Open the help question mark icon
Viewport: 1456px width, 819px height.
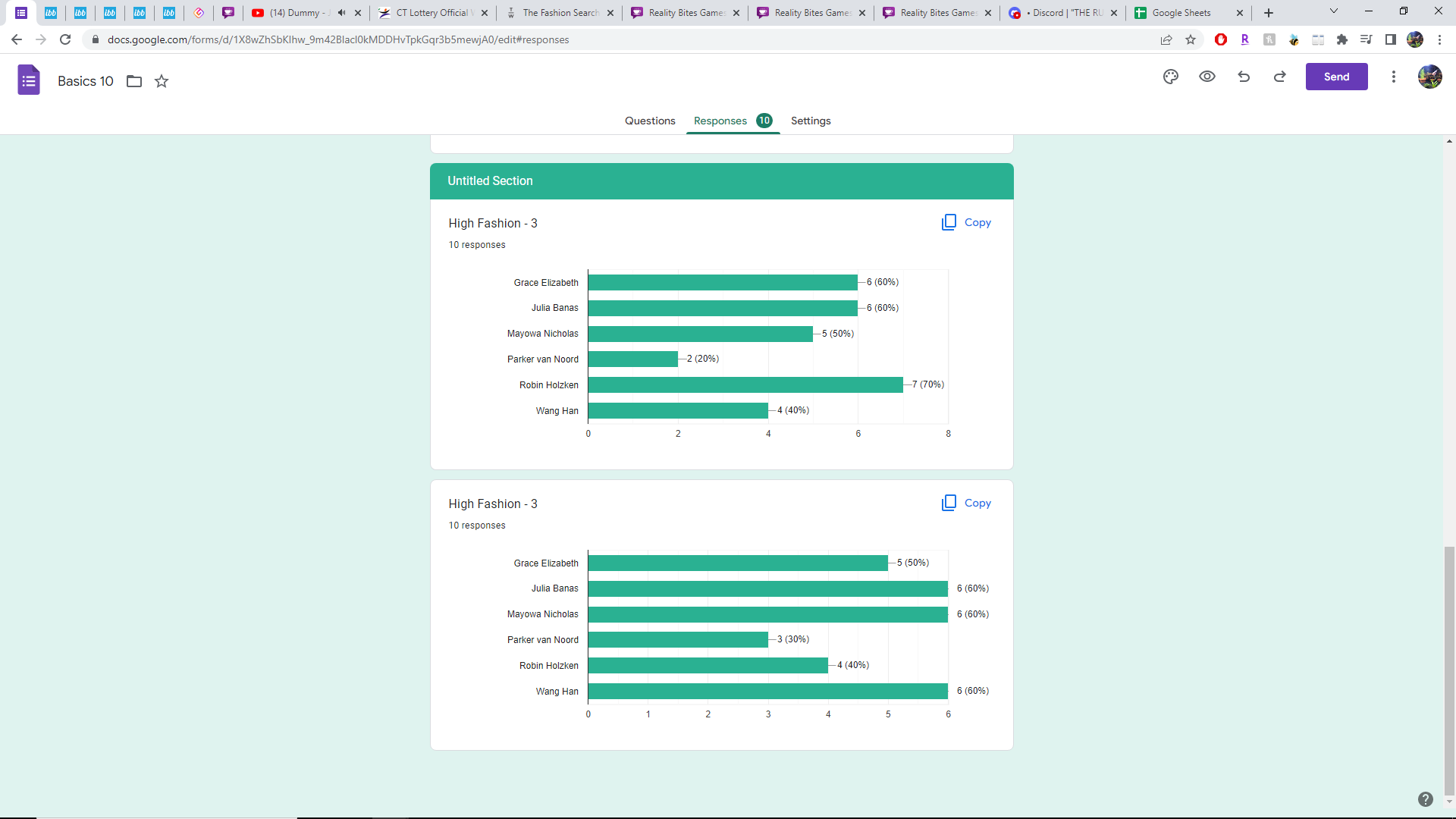click(1426, 799)
